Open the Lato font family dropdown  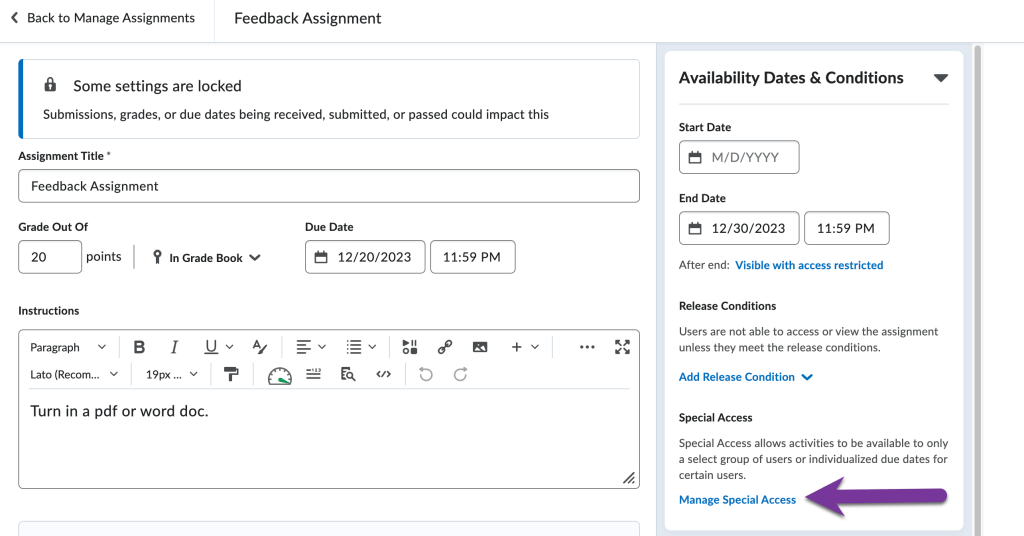74,375
